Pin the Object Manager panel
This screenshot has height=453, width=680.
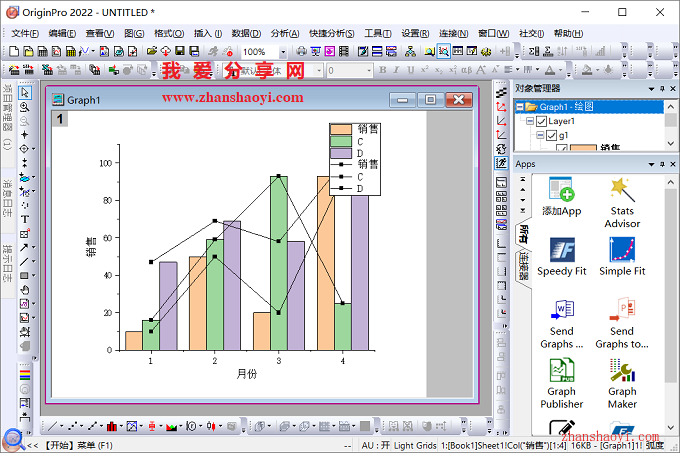coord(662,88)
